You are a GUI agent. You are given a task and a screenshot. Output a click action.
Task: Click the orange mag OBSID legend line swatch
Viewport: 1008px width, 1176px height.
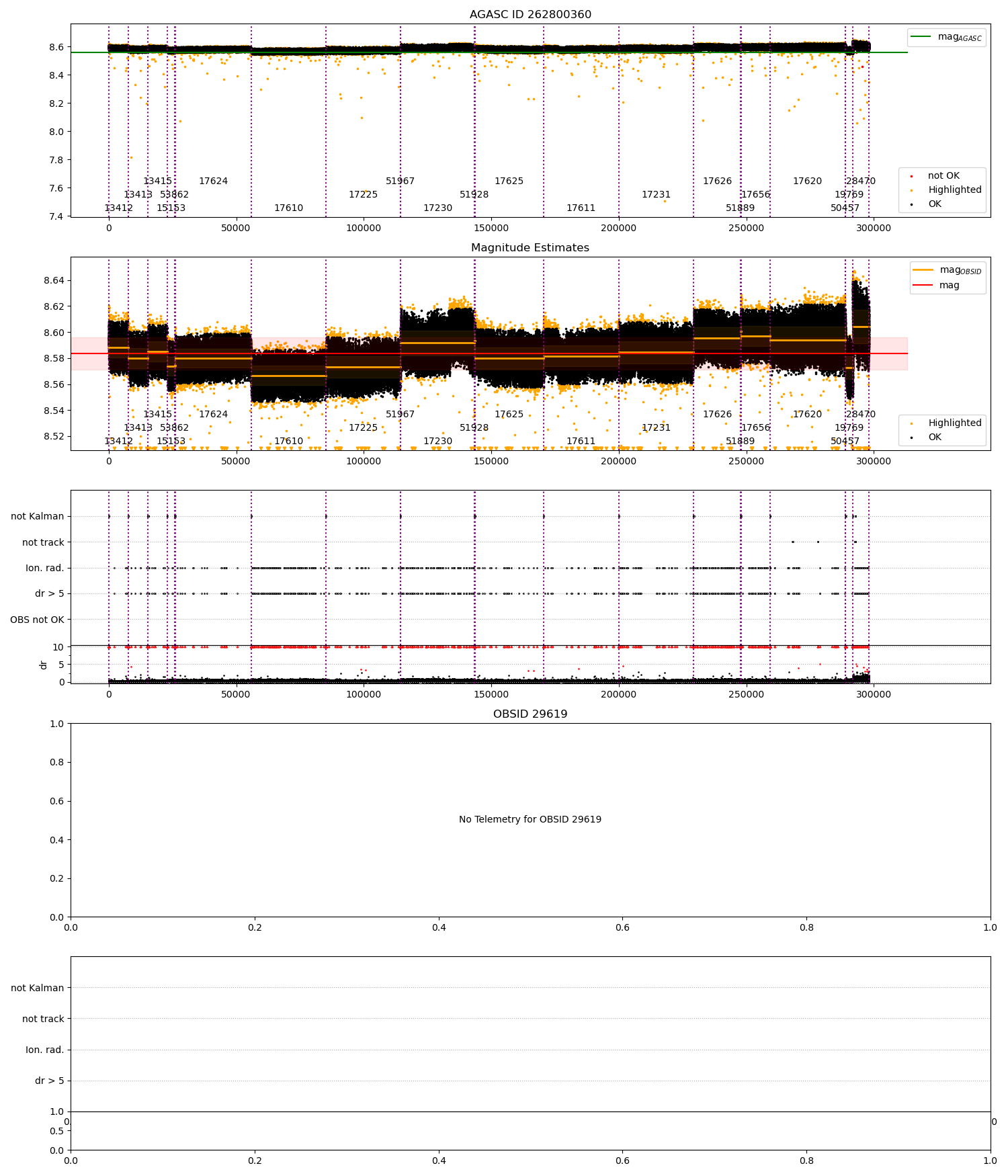pyautogui.click(x=923, y=270)
